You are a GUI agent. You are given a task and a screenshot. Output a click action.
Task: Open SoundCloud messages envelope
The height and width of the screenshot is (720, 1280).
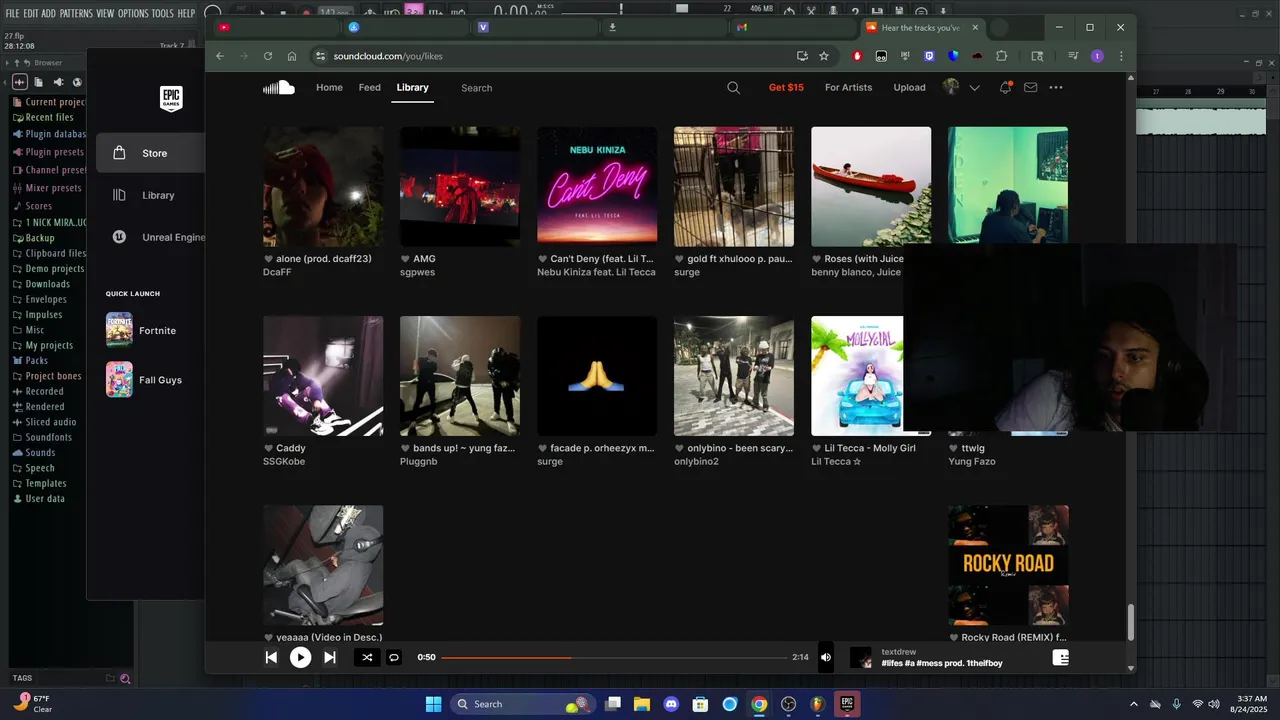coord(1030,87)
